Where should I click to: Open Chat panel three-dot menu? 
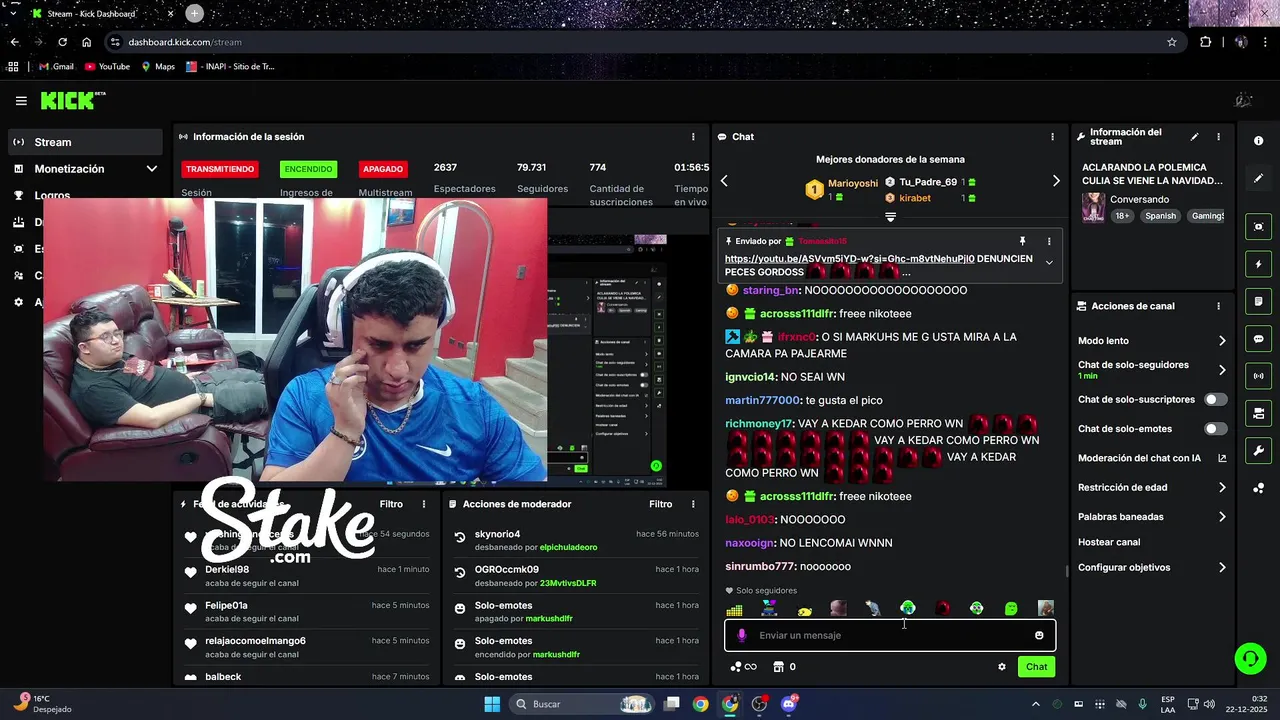tap(1052, 137)
